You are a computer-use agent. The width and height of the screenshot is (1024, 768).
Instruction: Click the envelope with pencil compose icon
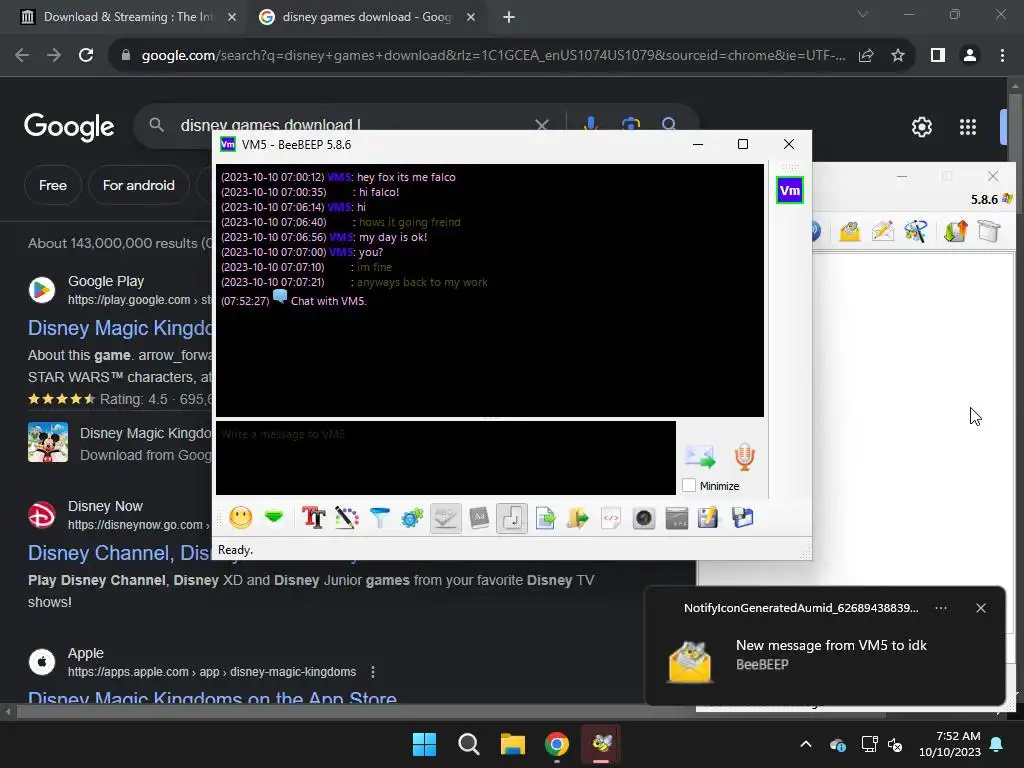coord(882,231)
